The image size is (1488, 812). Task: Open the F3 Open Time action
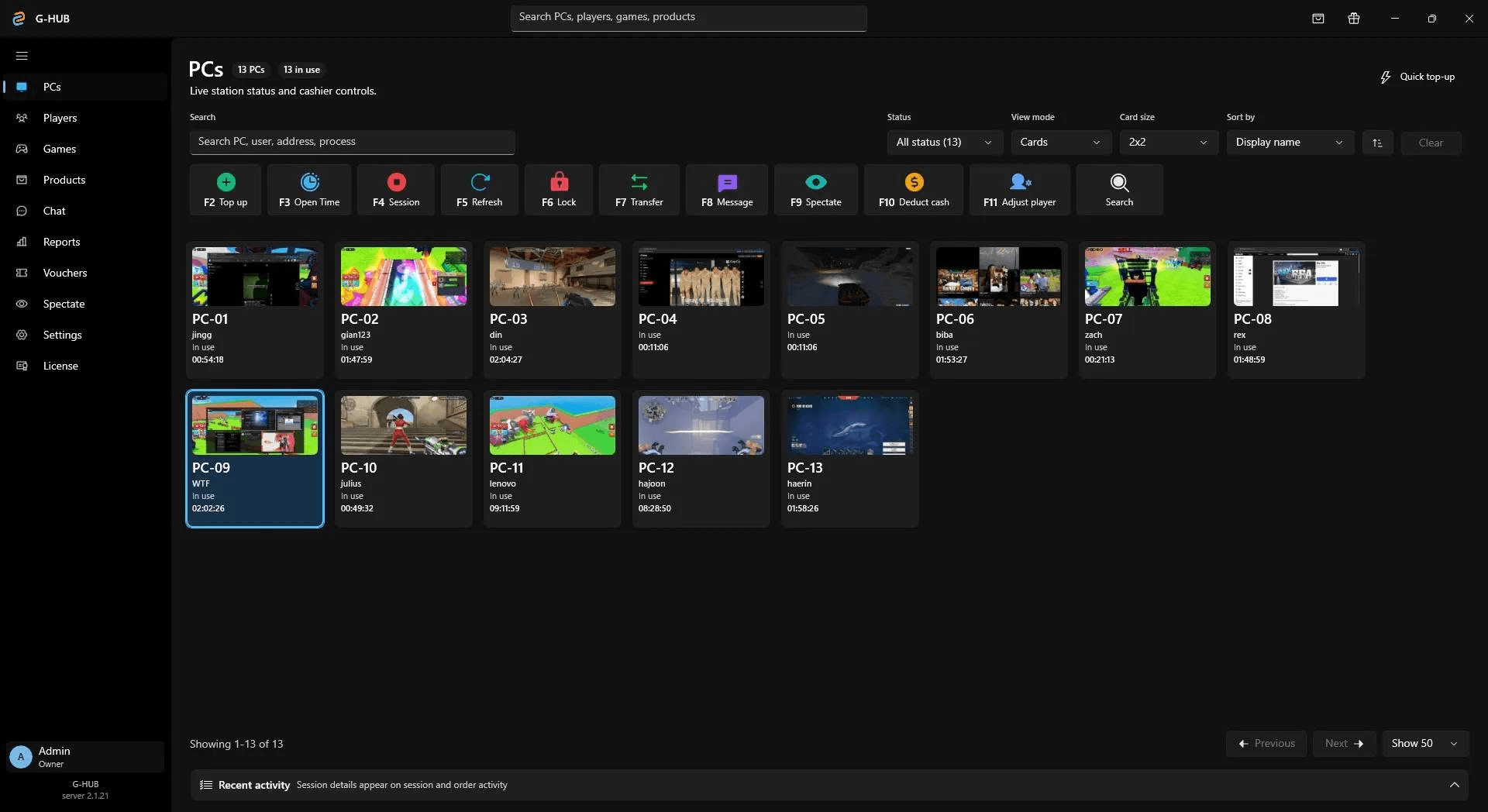click(x=309, y=190)
